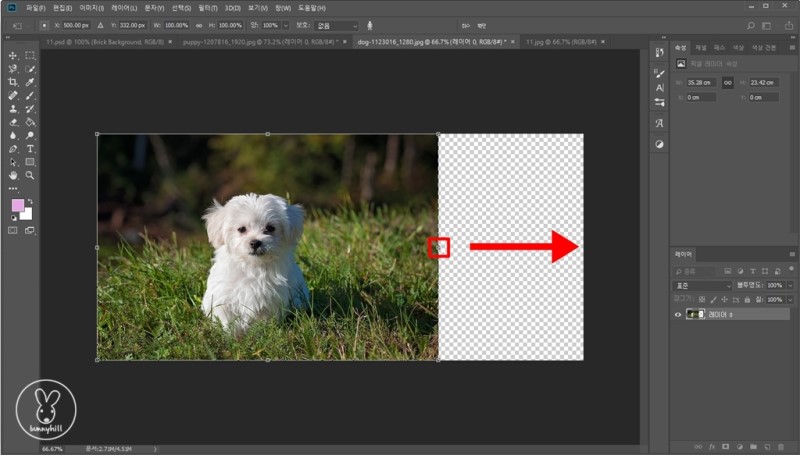
Task: Select the Zoom magnifier tool
Action: pos(30,175)
